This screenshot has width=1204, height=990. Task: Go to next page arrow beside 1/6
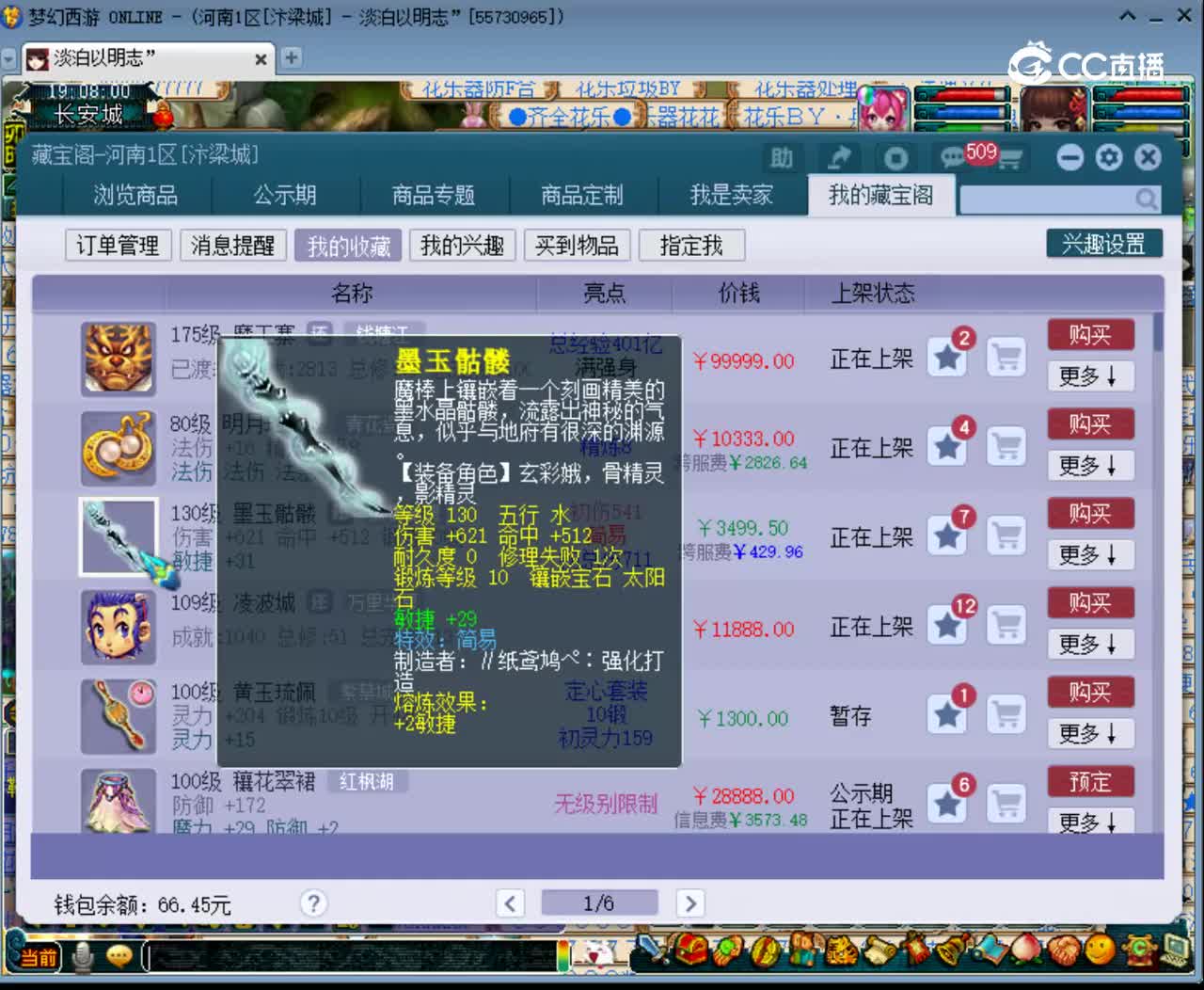click(689, 903)
